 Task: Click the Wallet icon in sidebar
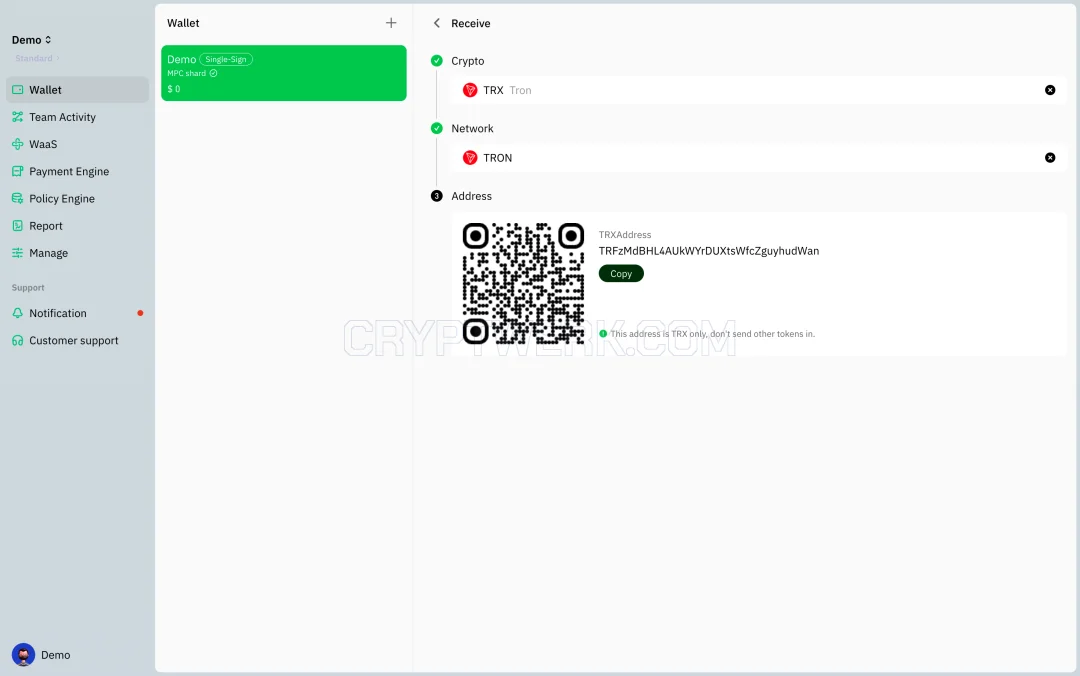tap(18, 90)
